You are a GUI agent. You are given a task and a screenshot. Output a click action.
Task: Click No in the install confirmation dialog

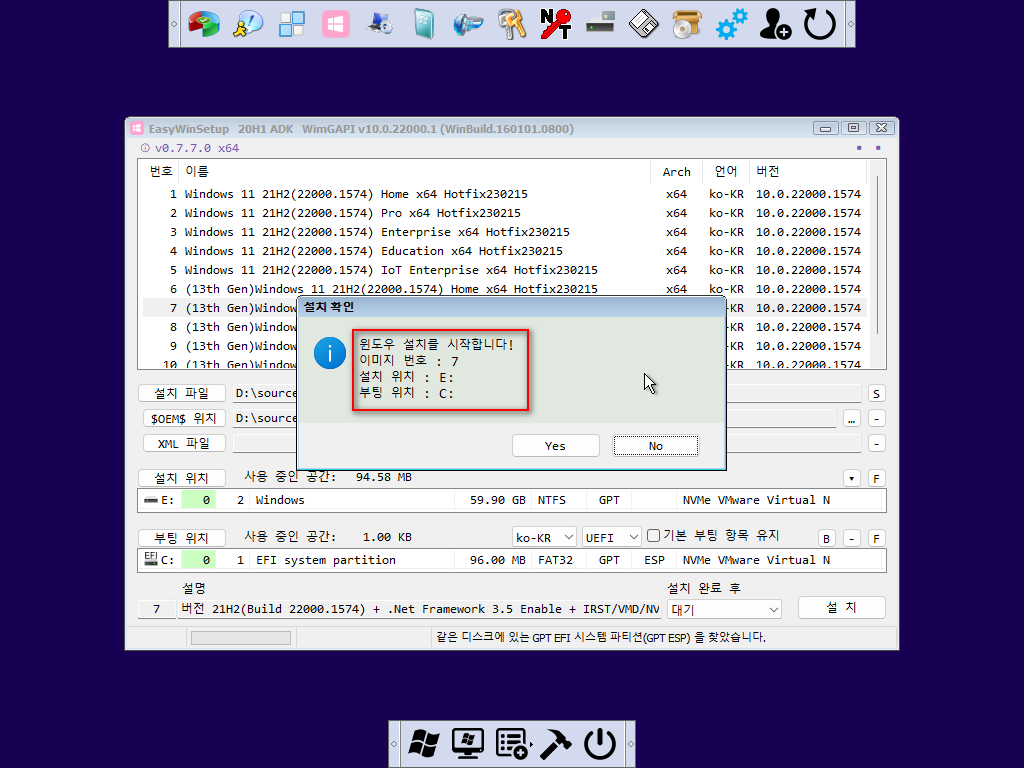point(656,446)
